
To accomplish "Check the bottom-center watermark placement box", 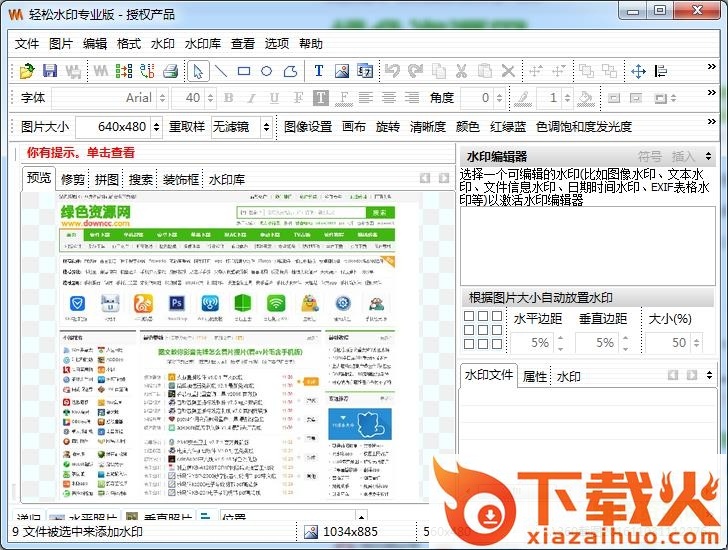I will pos(483,344).
